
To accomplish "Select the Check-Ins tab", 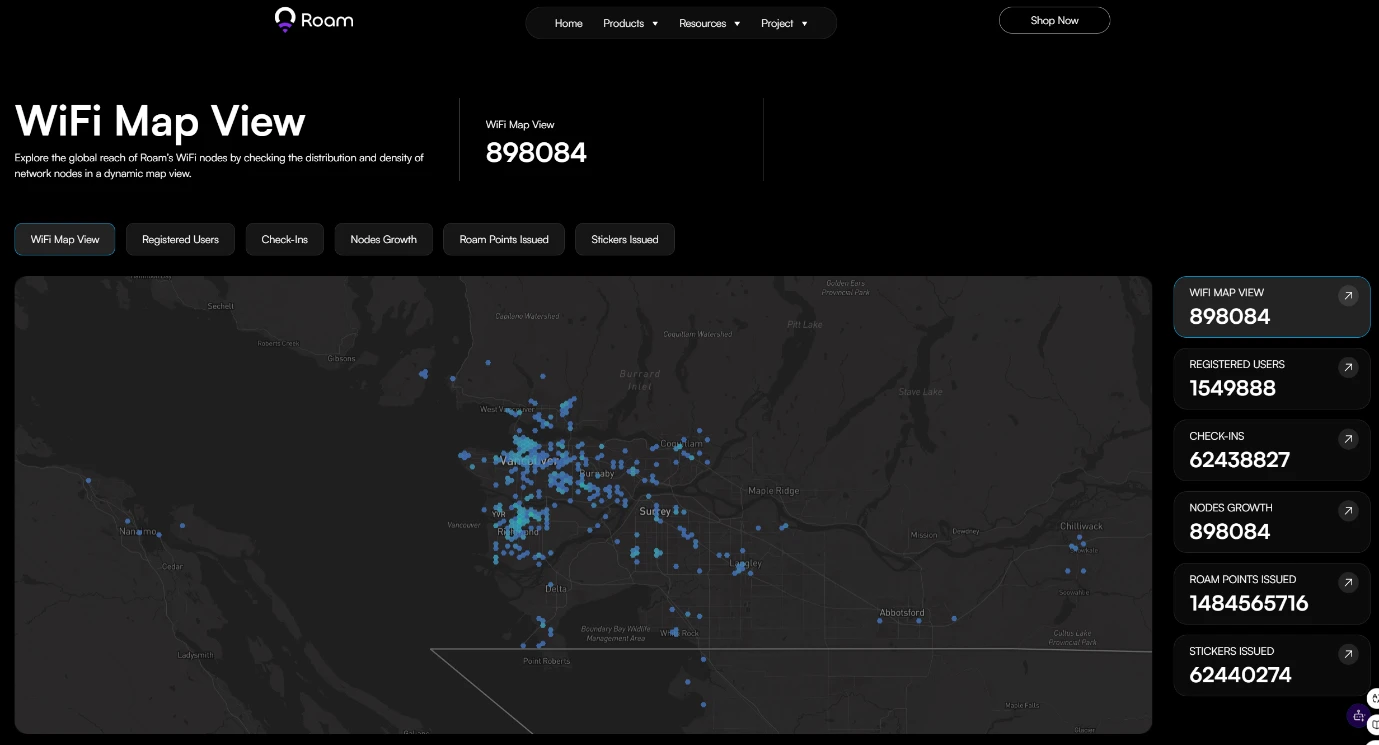I will point(284,240).
